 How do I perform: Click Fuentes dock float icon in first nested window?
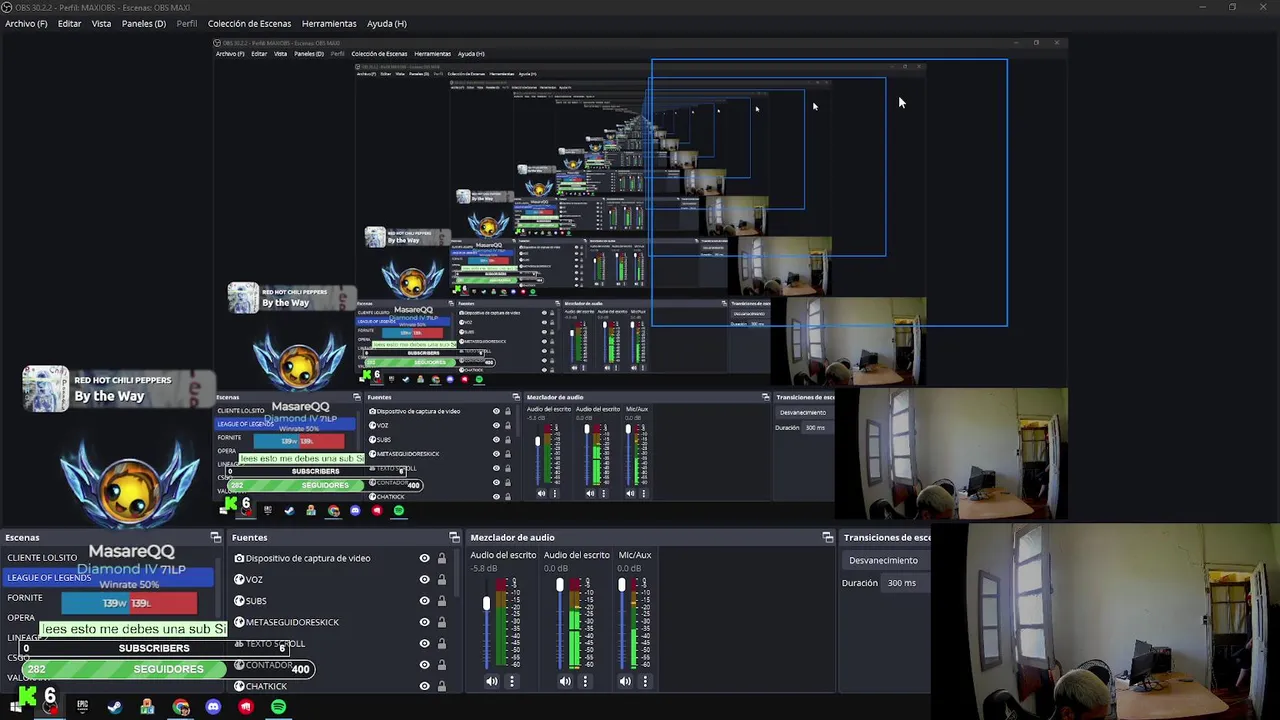517,397
